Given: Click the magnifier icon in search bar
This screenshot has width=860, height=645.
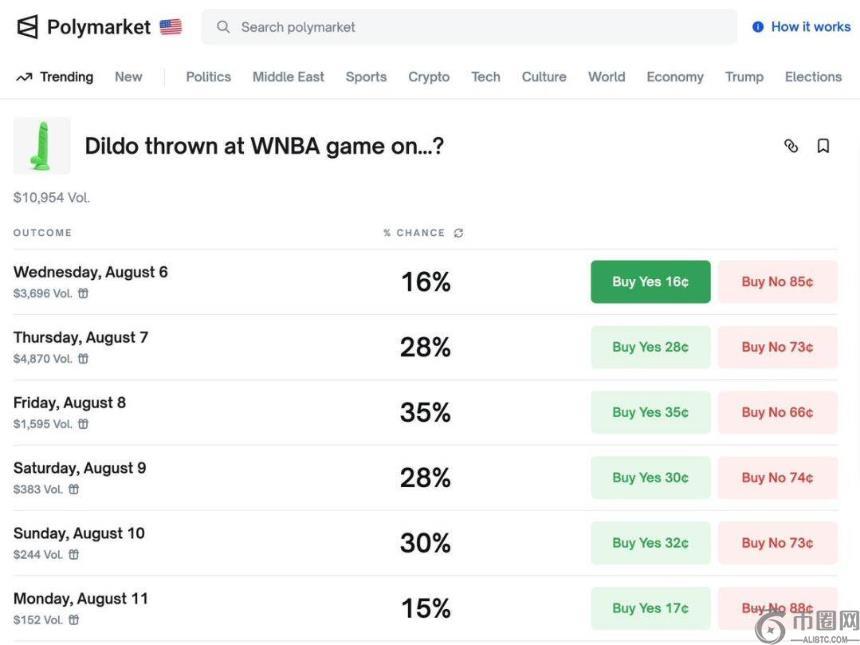Looking at the screenshot, I should pos(223,27).
